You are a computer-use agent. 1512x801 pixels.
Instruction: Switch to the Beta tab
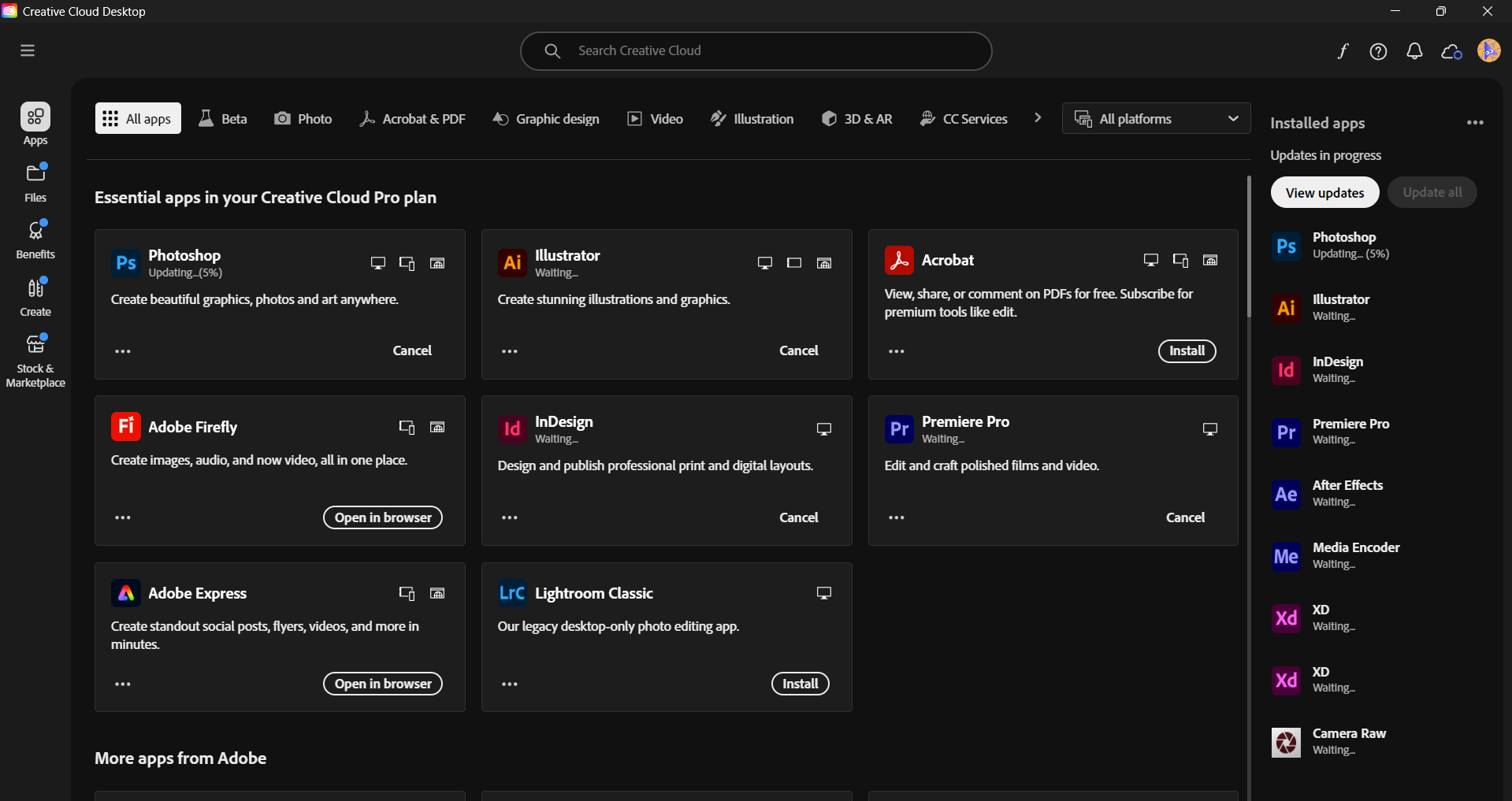point(223,118)
